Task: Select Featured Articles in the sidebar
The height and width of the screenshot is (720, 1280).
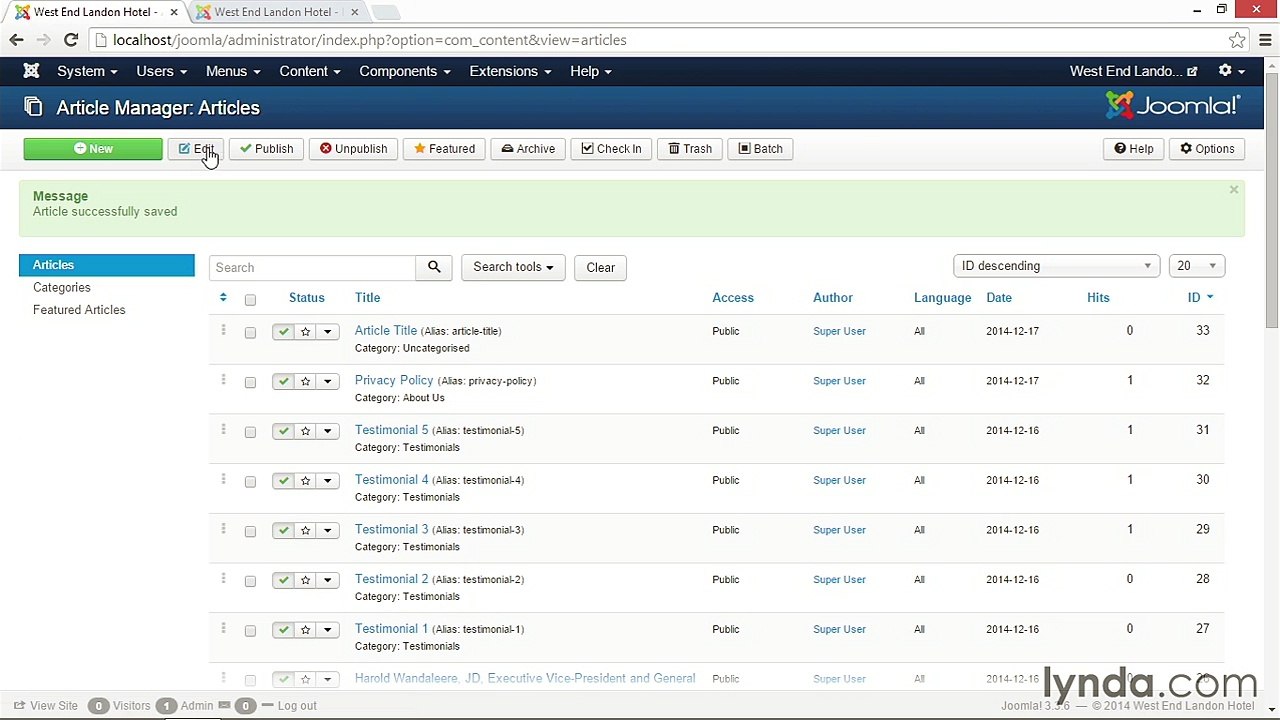Action: click(79, 310)
